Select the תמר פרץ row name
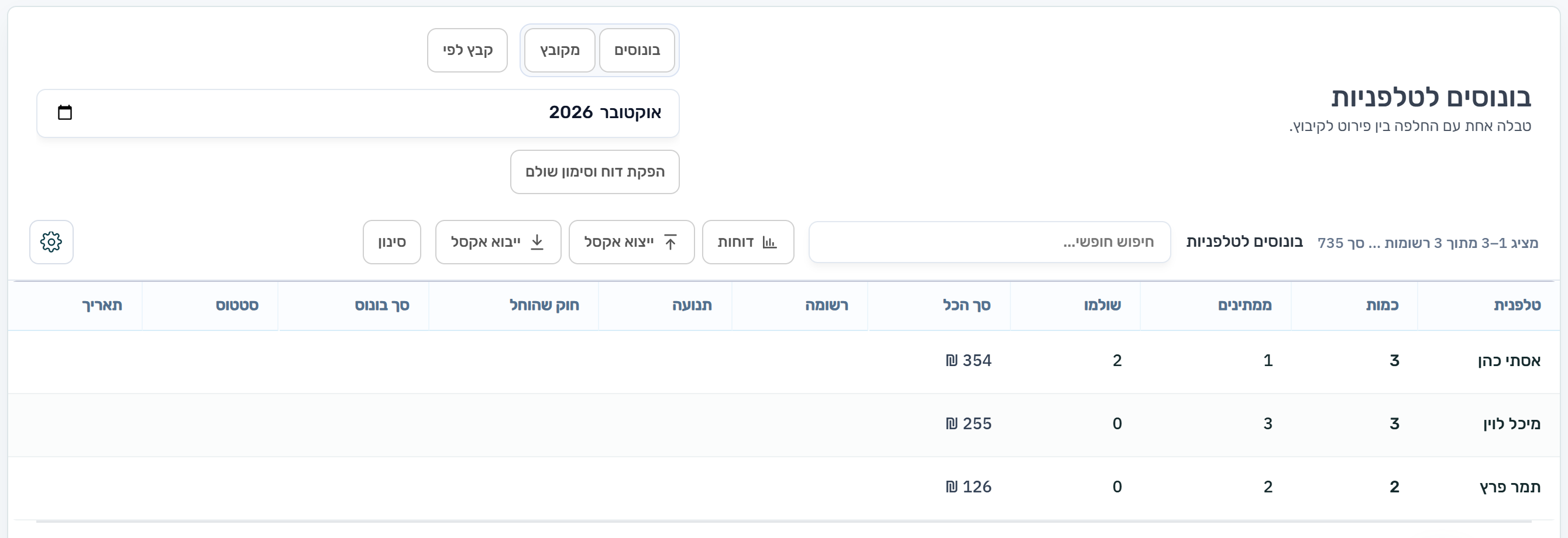 click(1510, 487)
